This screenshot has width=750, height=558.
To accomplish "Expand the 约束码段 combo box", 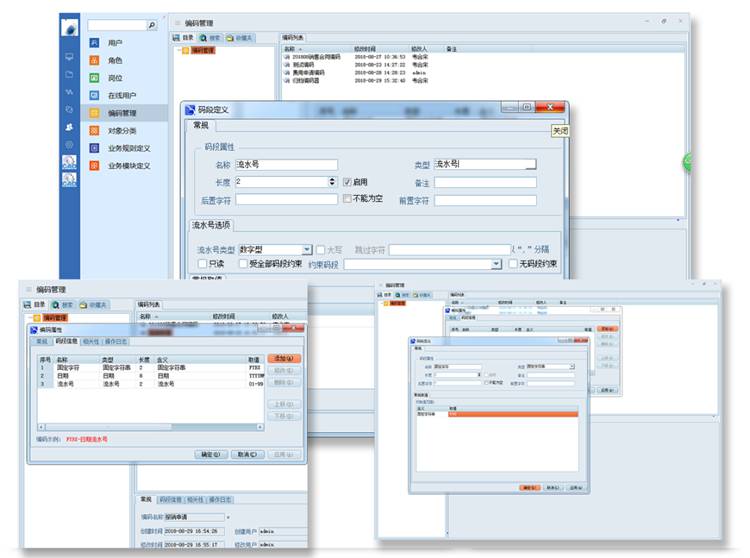I will pos(496,264).
